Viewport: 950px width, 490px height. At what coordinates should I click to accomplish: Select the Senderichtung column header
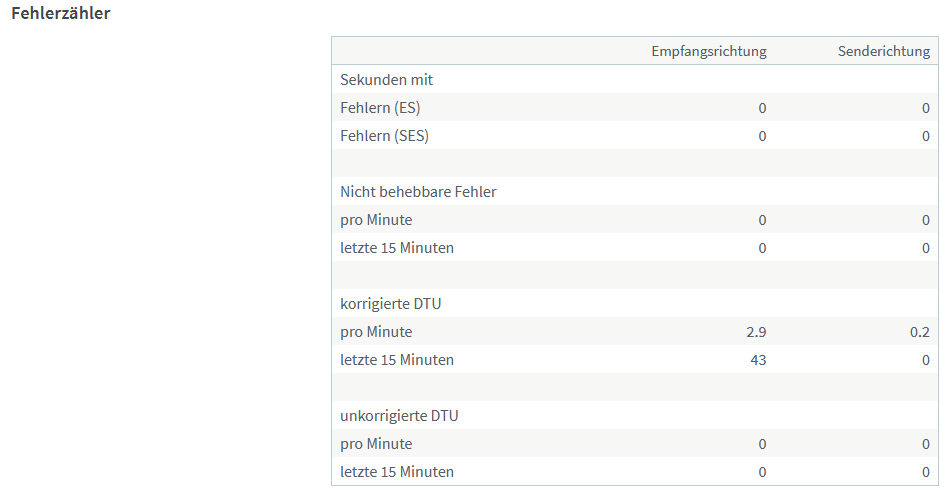(x=884, y=51)
